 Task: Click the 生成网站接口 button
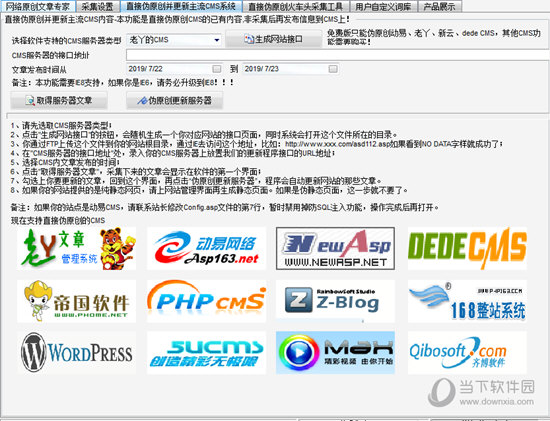pos(274,39)
